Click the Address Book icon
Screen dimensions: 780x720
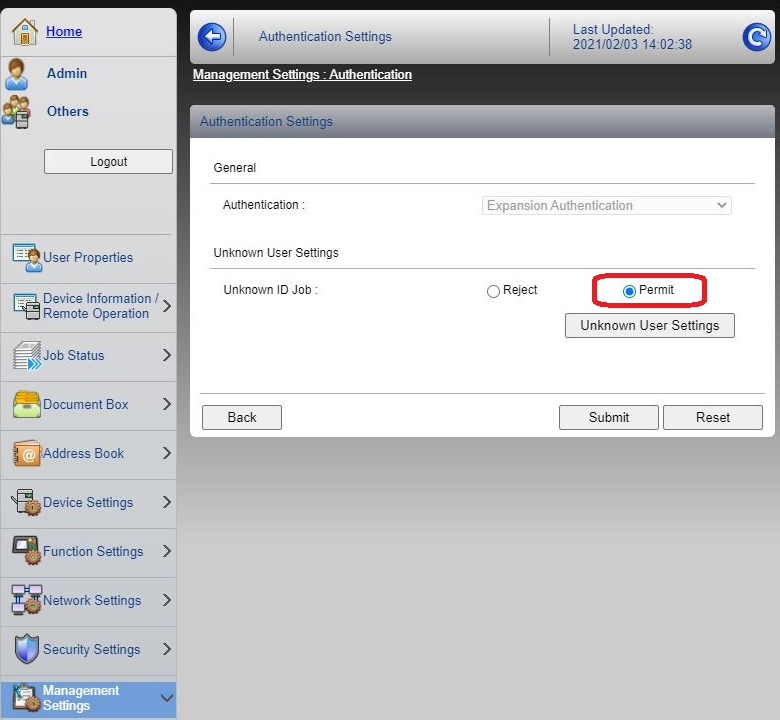tap(26, 454)
